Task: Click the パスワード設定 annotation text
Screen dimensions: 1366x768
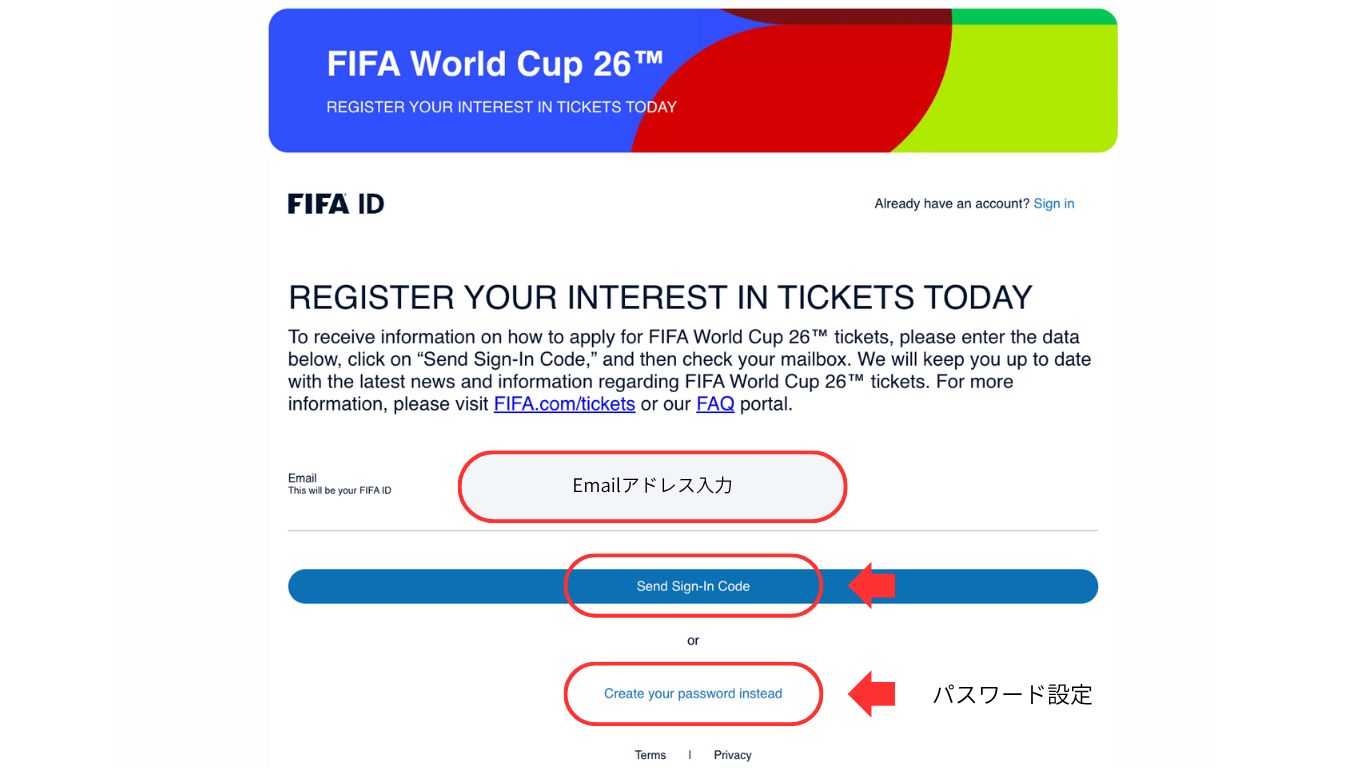Action: tap(1012, 694)
